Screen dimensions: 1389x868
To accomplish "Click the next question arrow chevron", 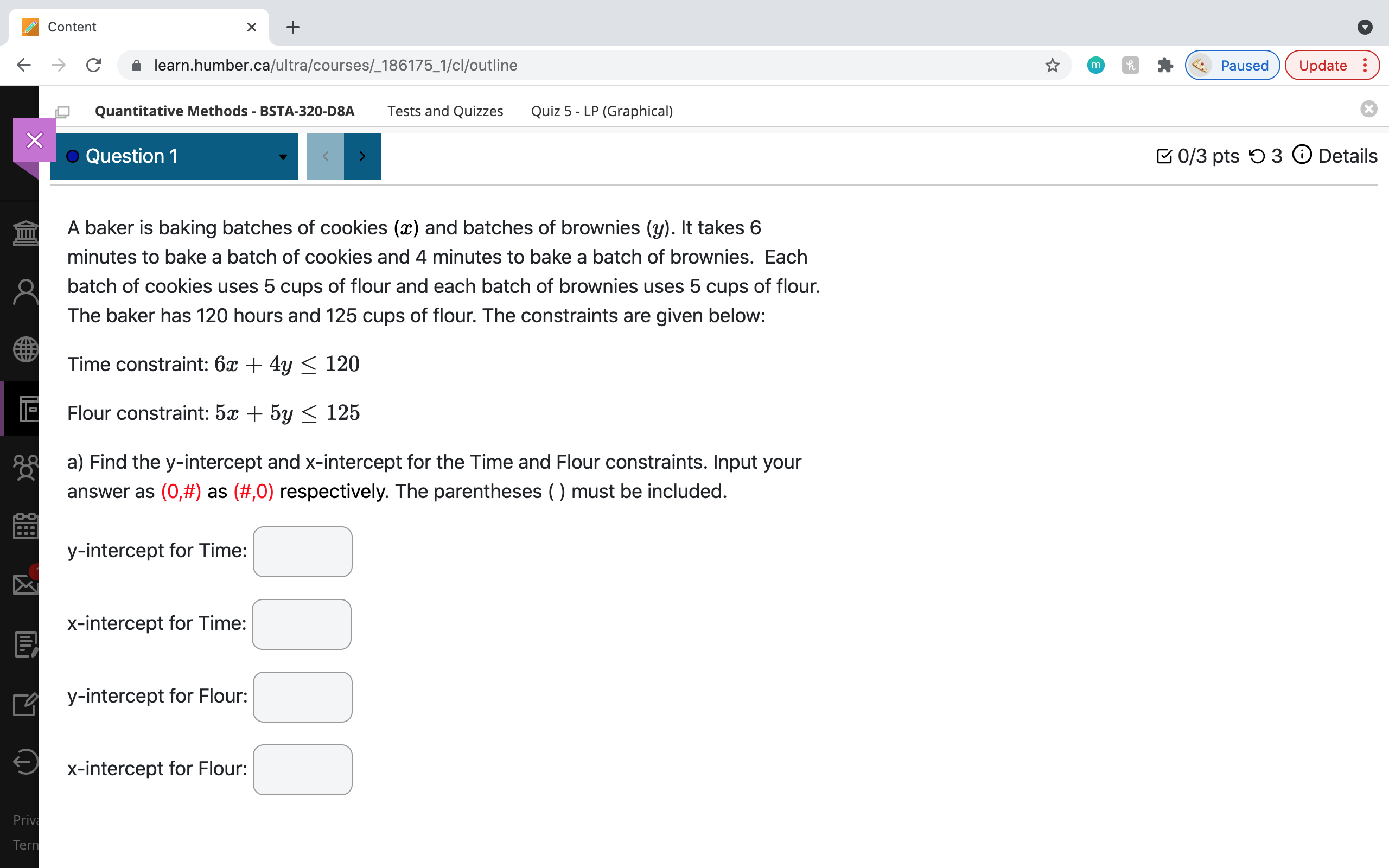I will 361,155.
